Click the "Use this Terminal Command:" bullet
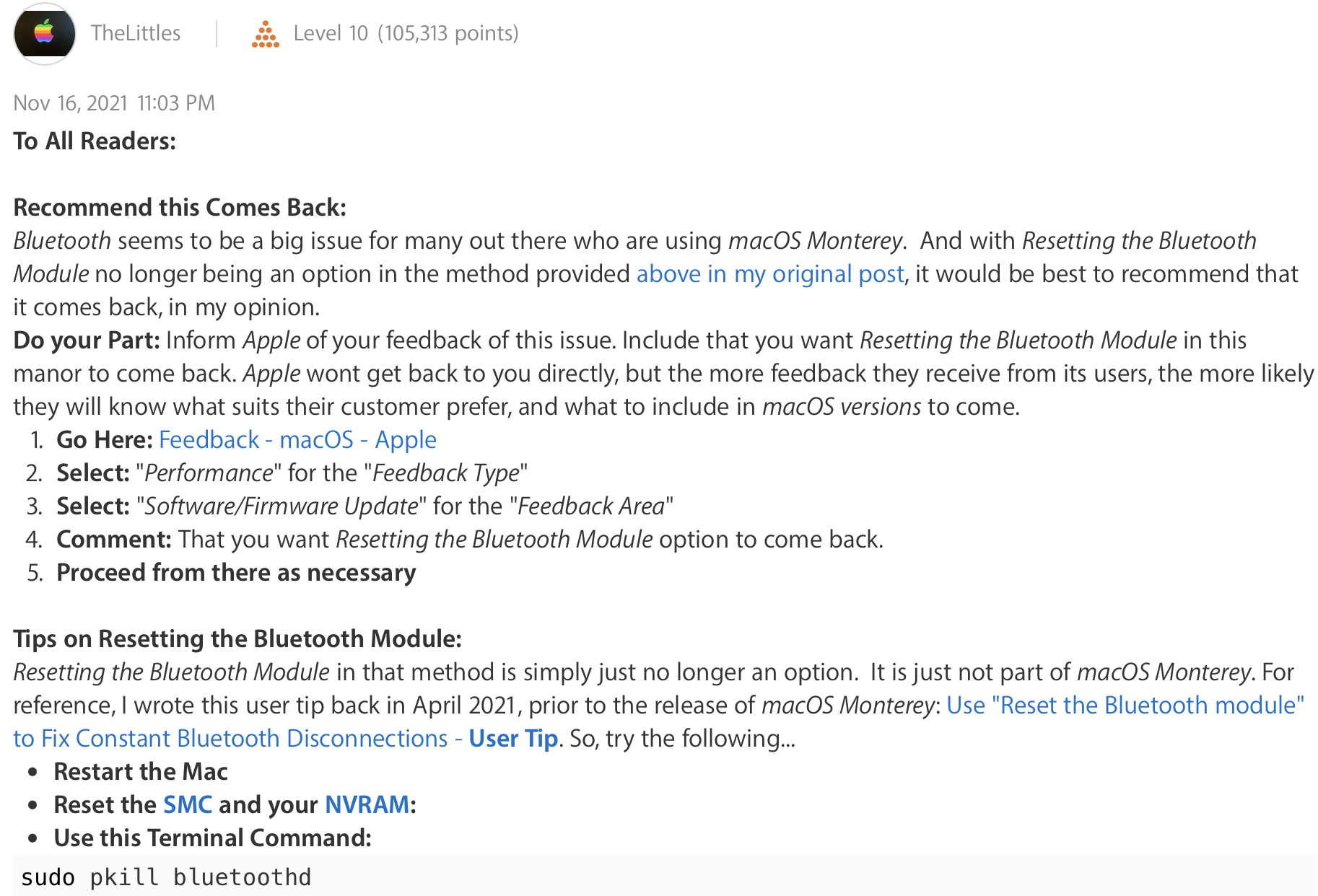The image size is (1318, 896). pos(212,838)
